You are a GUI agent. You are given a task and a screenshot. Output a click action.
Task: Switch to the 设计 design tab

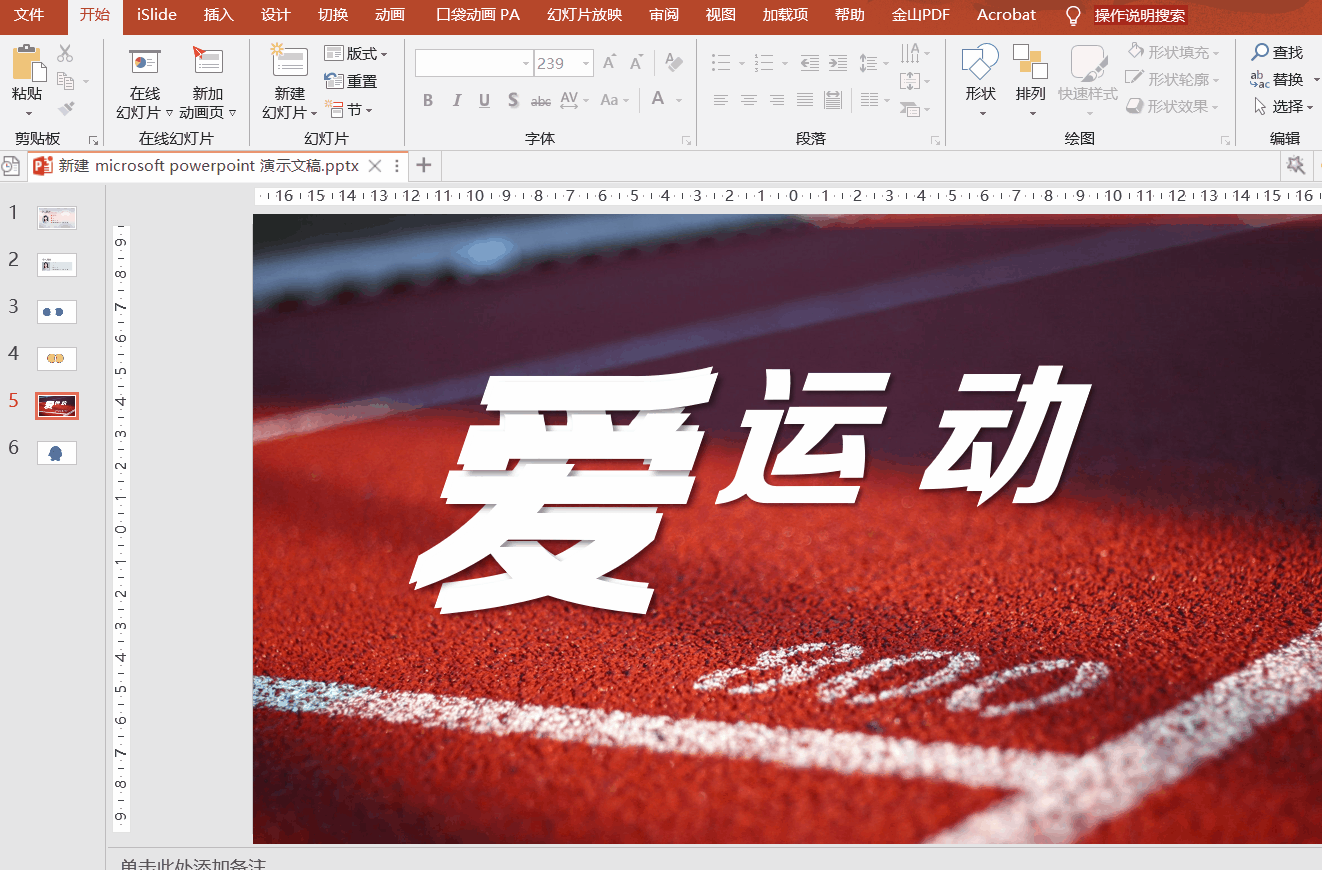tap(275, 15)
